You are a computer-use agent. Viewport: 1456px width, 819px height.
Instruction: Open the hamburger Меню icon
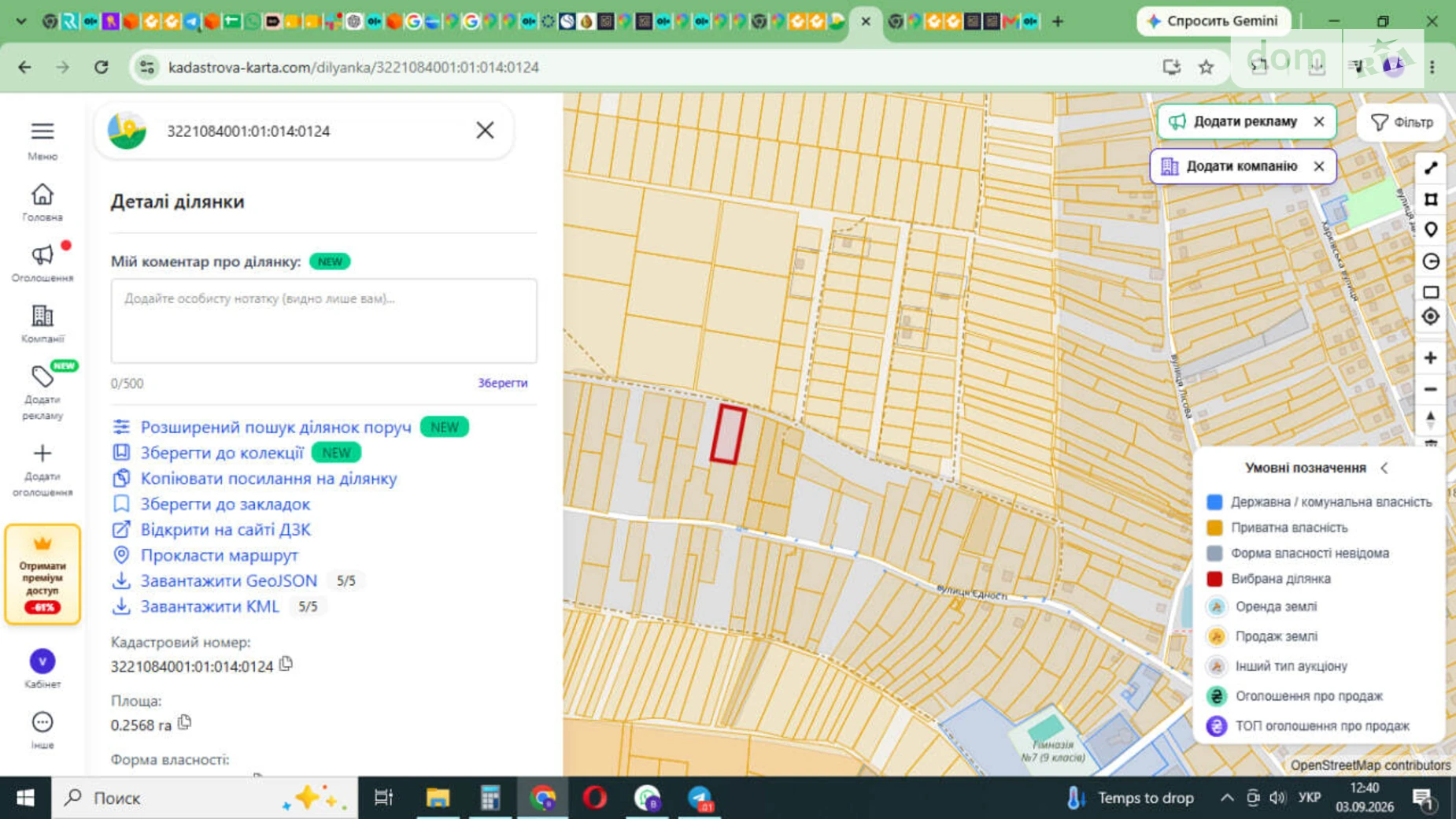click(x=42, y=131)
